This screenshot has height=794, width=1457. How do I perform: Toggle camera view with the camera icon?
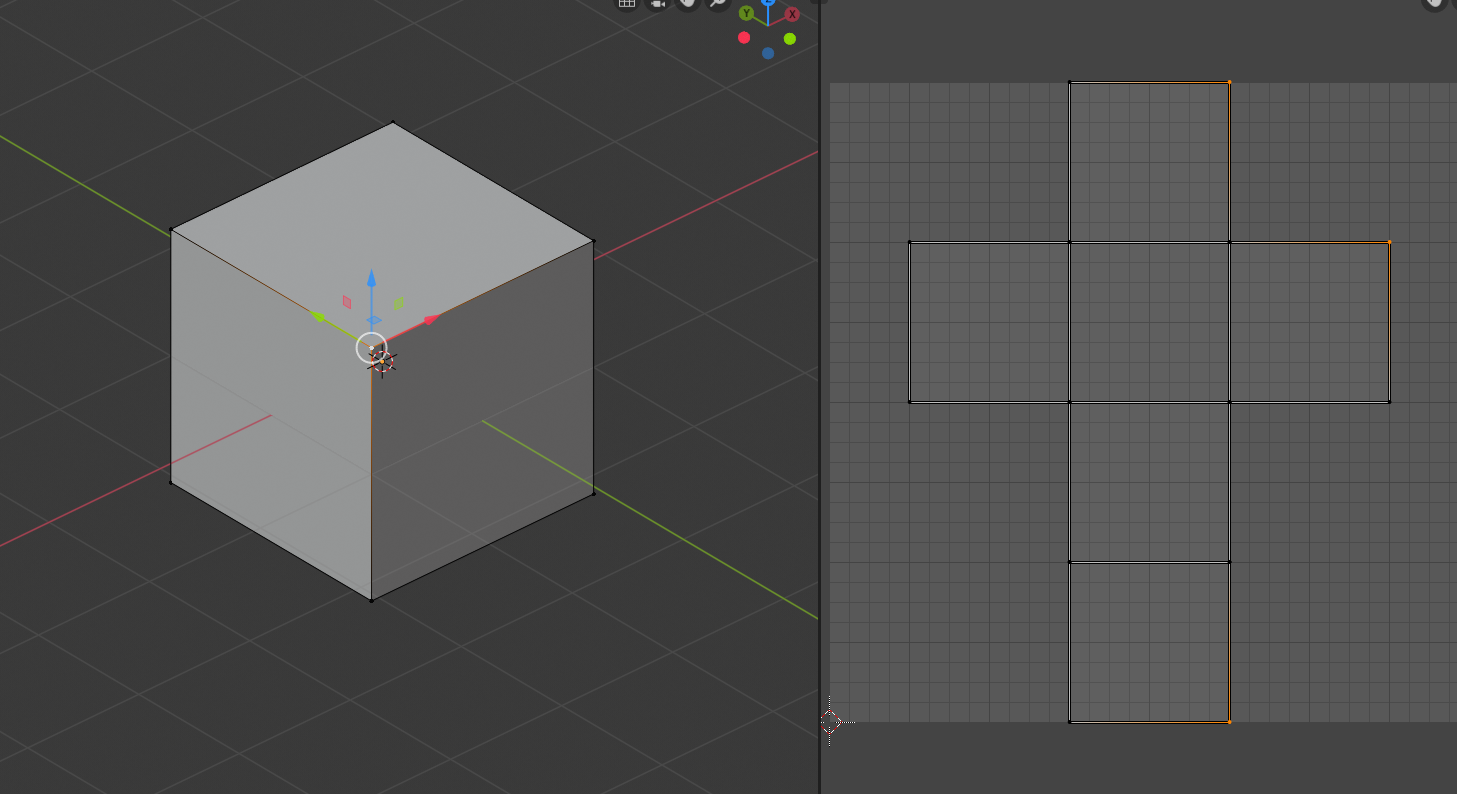[657, 4]
